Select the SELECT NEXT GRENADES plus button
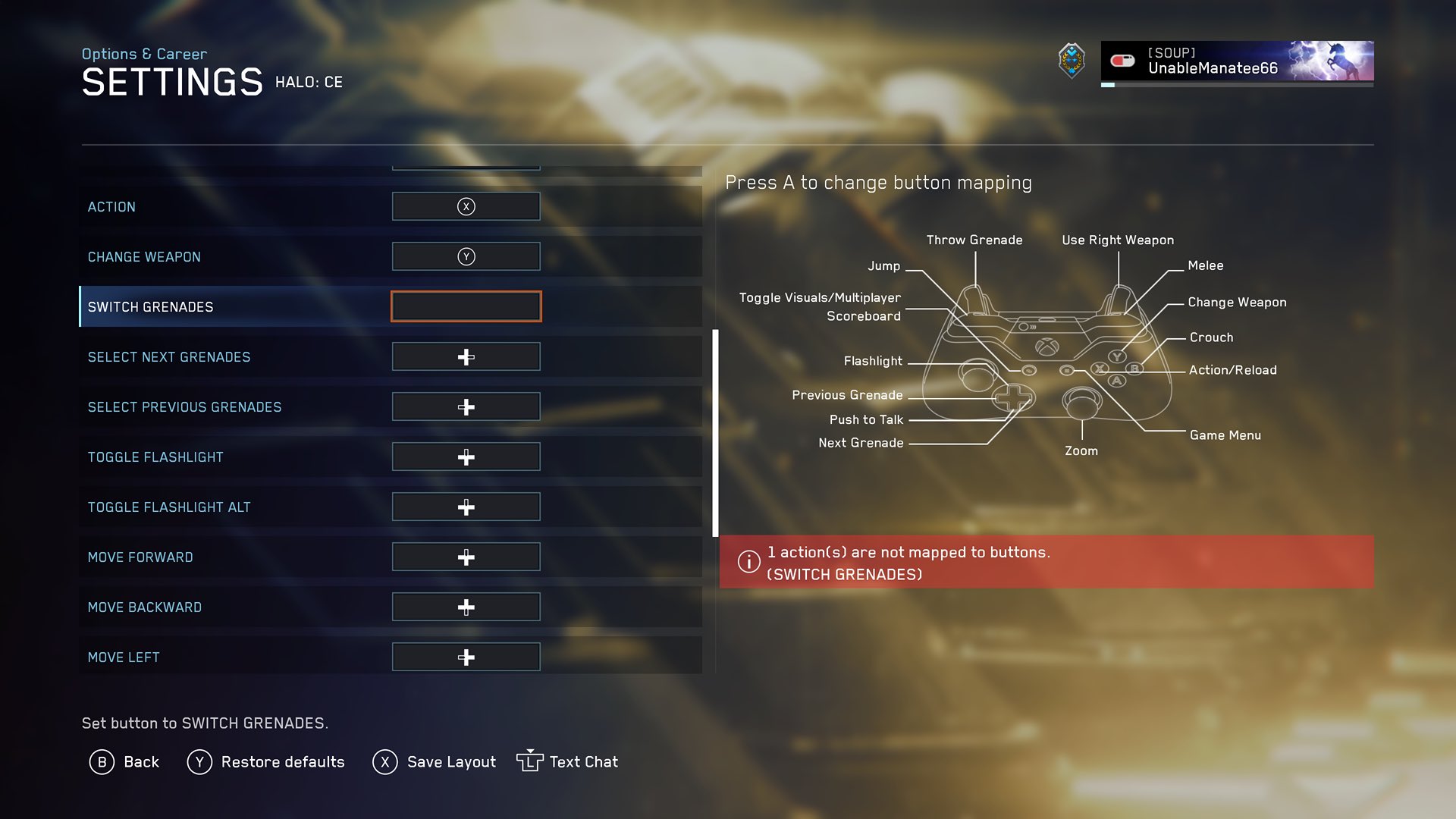Viewport: 1456px width, 819px height. click(x=465, y=356)
